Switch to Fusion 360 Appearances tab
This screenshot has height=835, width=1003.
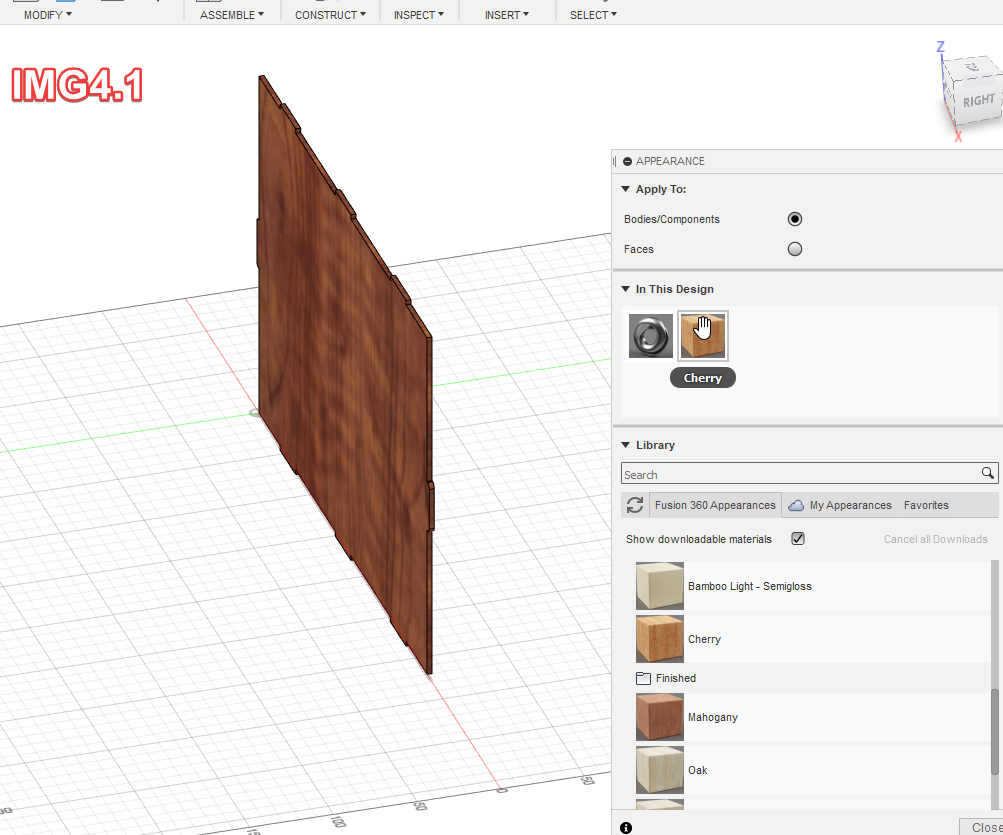715,505
